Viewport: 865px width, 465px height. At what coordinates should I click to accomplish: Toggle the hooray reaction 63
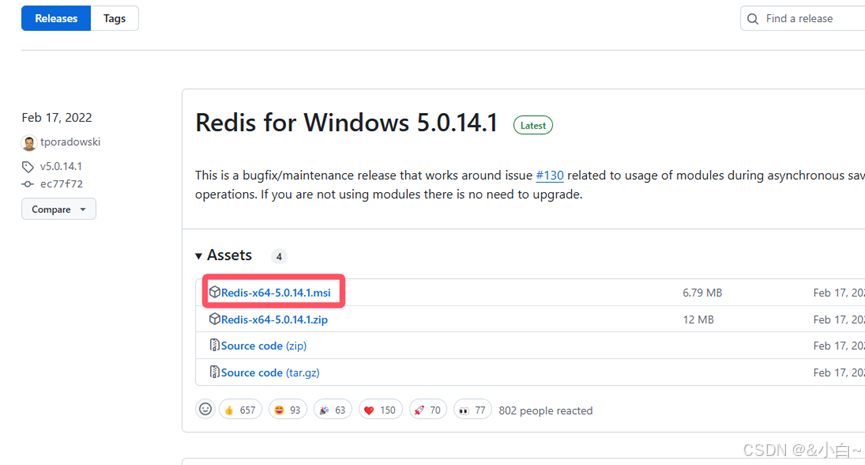[333, 410]
